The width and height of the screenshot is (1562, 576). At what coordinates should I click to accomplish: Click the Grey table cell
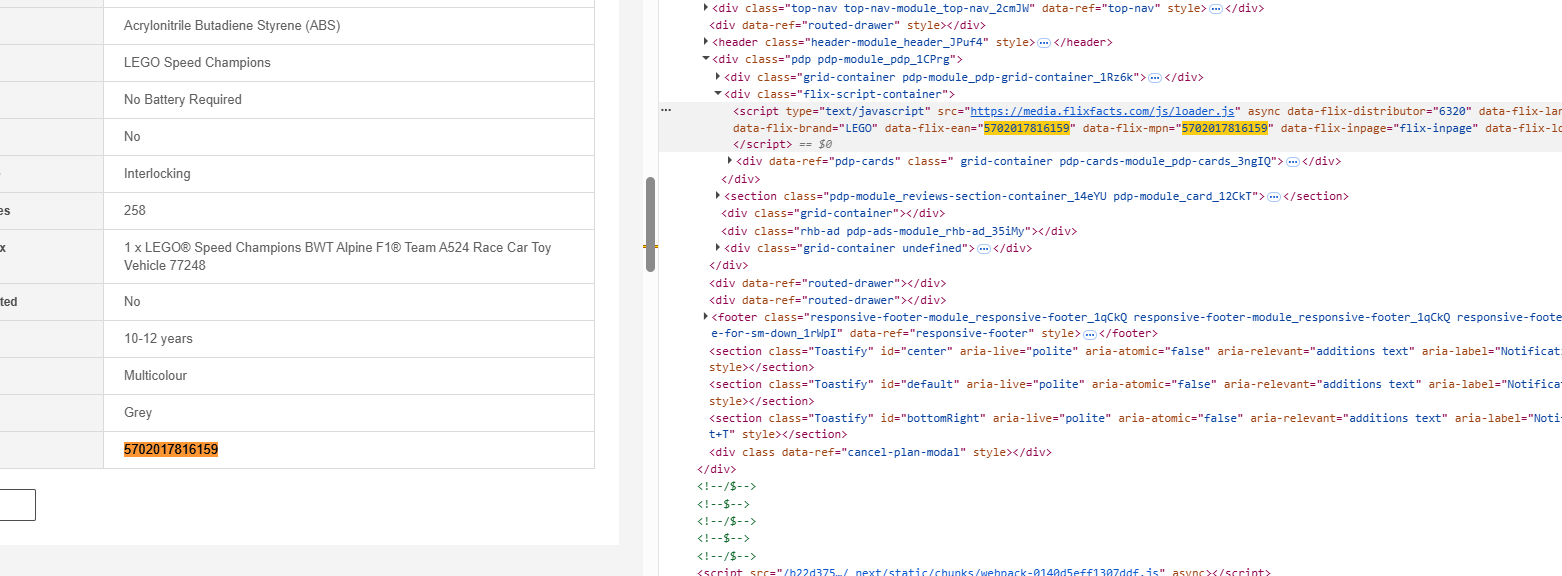[349, 413]
